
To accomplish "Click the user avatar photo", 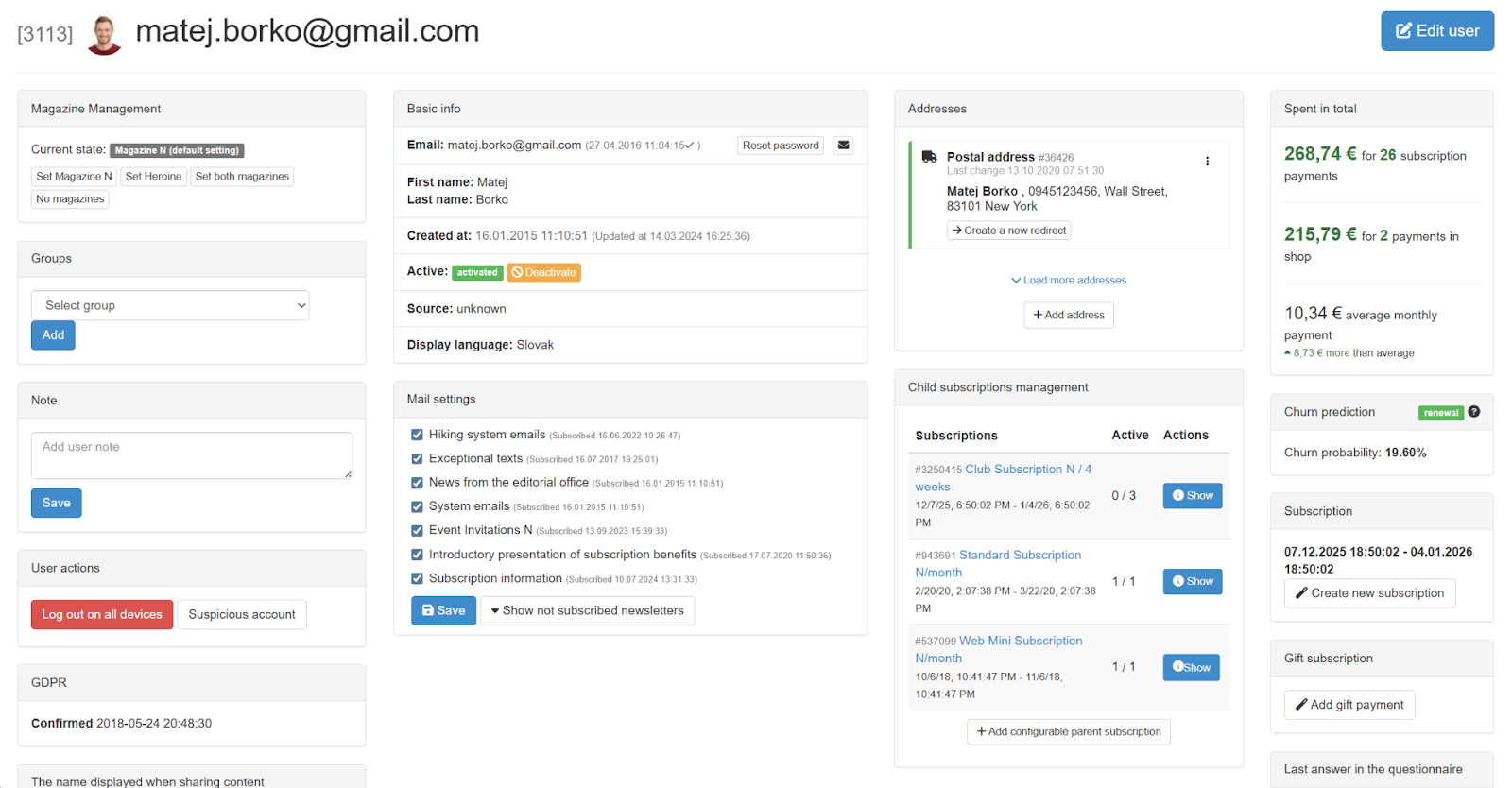I will pos(104,35).
